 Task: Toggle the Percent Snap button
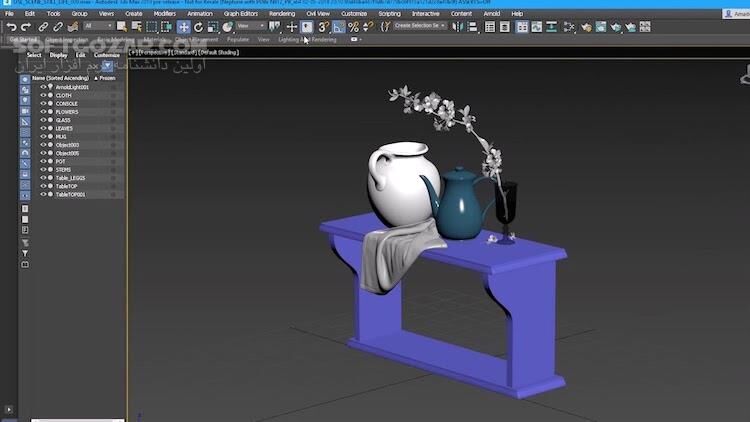click(x=353, y=27)
